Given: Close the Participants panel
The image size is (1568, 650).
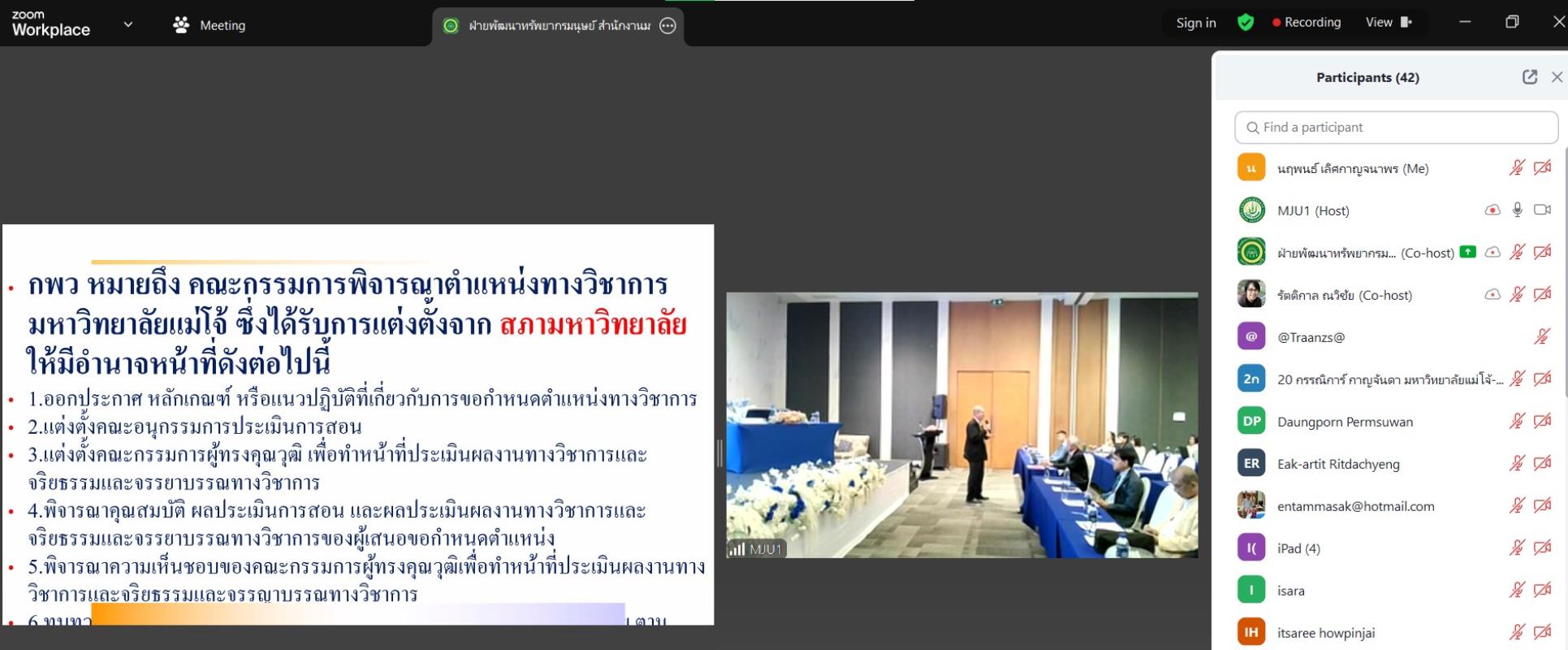Looking at the screenshot, I should (x=1556, y=77).
